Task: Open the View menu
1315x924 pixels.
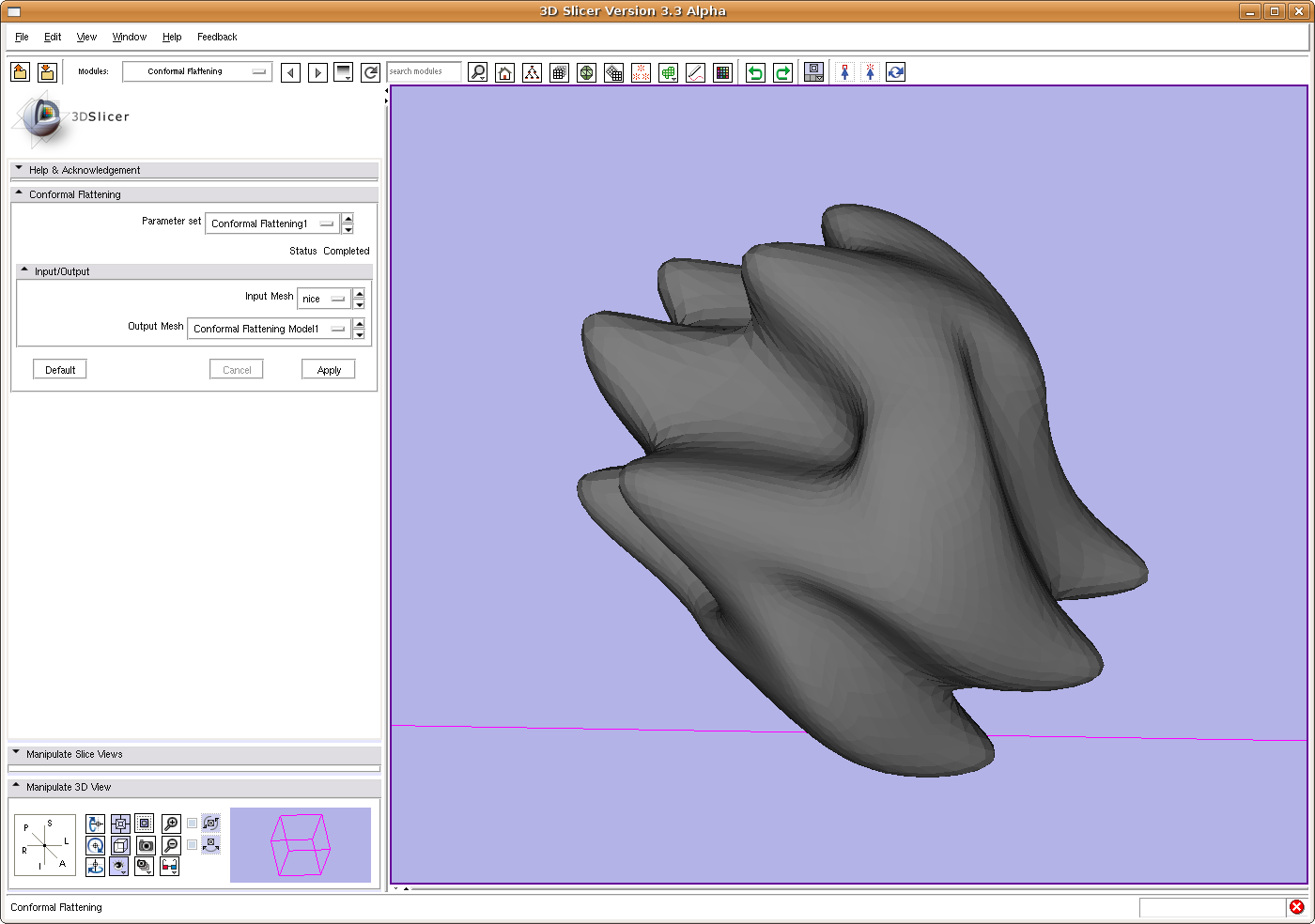Action: (86, 37)
